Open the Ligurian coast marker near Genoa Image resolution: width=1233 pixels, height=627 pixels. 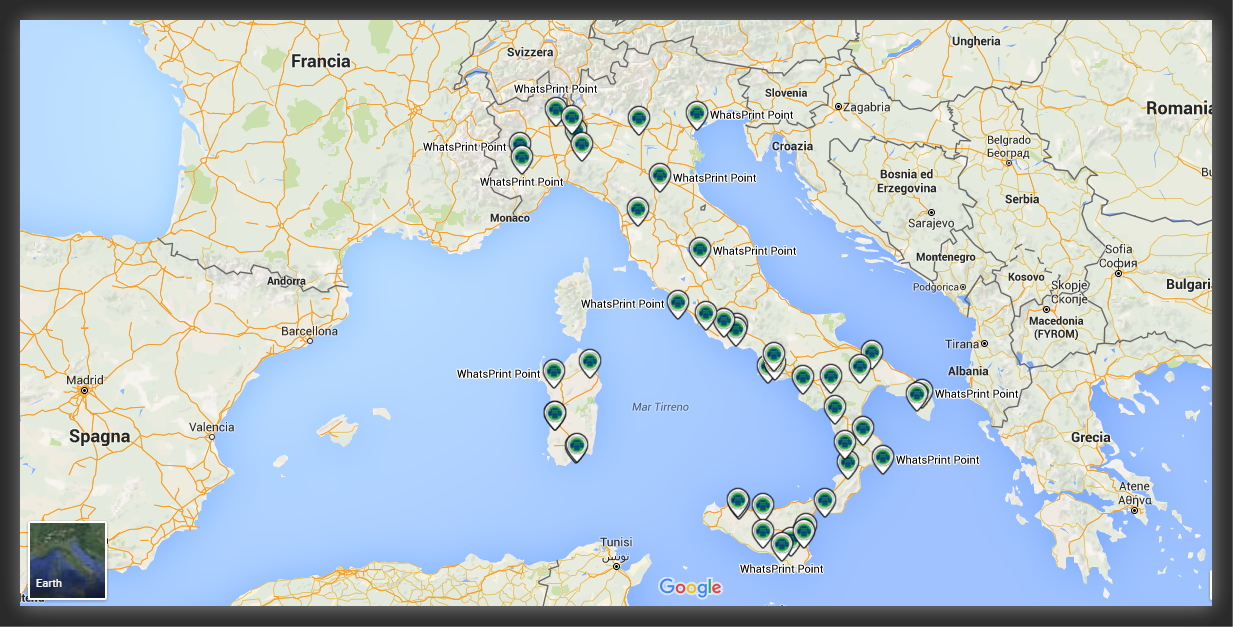click(582, 148)
